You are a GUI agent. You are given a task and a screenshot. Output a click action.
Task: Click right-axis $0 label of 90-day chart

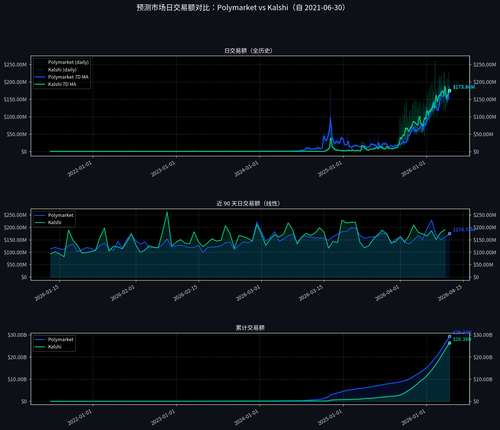point(476,277)
